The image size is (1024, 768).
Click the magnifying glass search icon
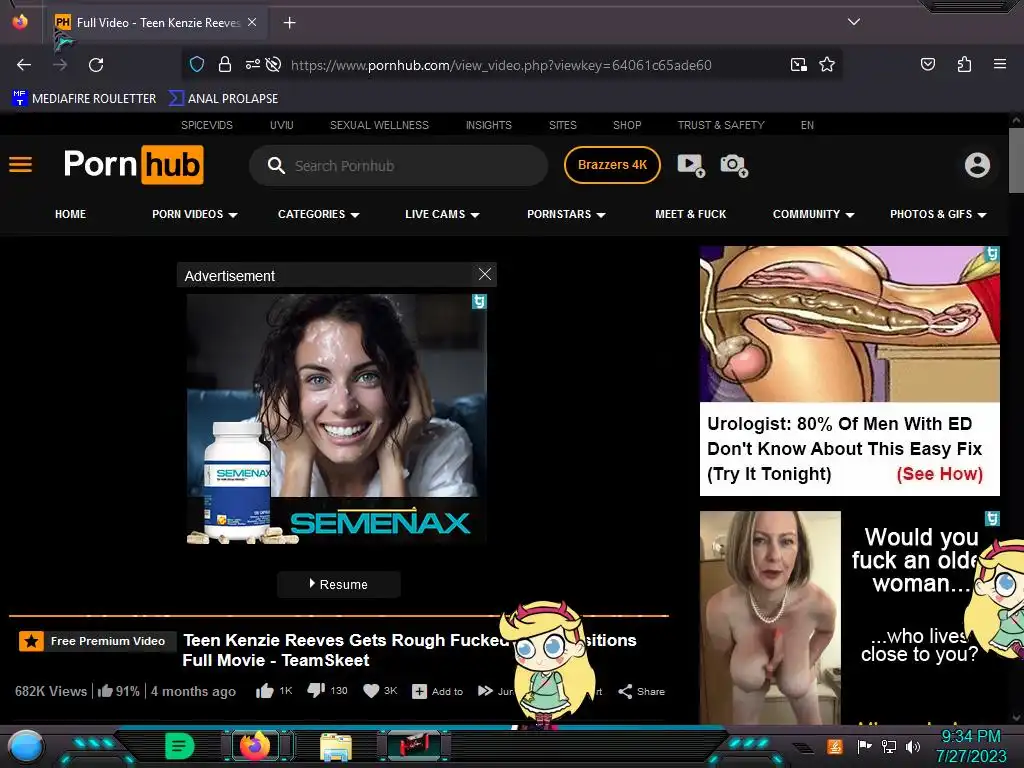coord(276,166)
